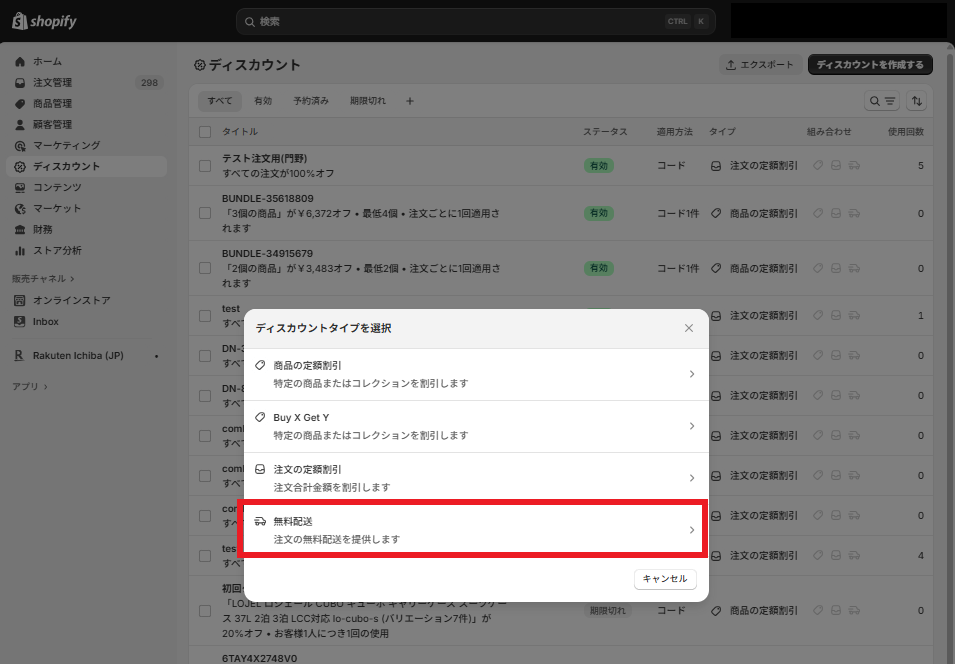The image size is (955, 664).
Task: Focus the 検索 search field
Action: pos(476,21)
